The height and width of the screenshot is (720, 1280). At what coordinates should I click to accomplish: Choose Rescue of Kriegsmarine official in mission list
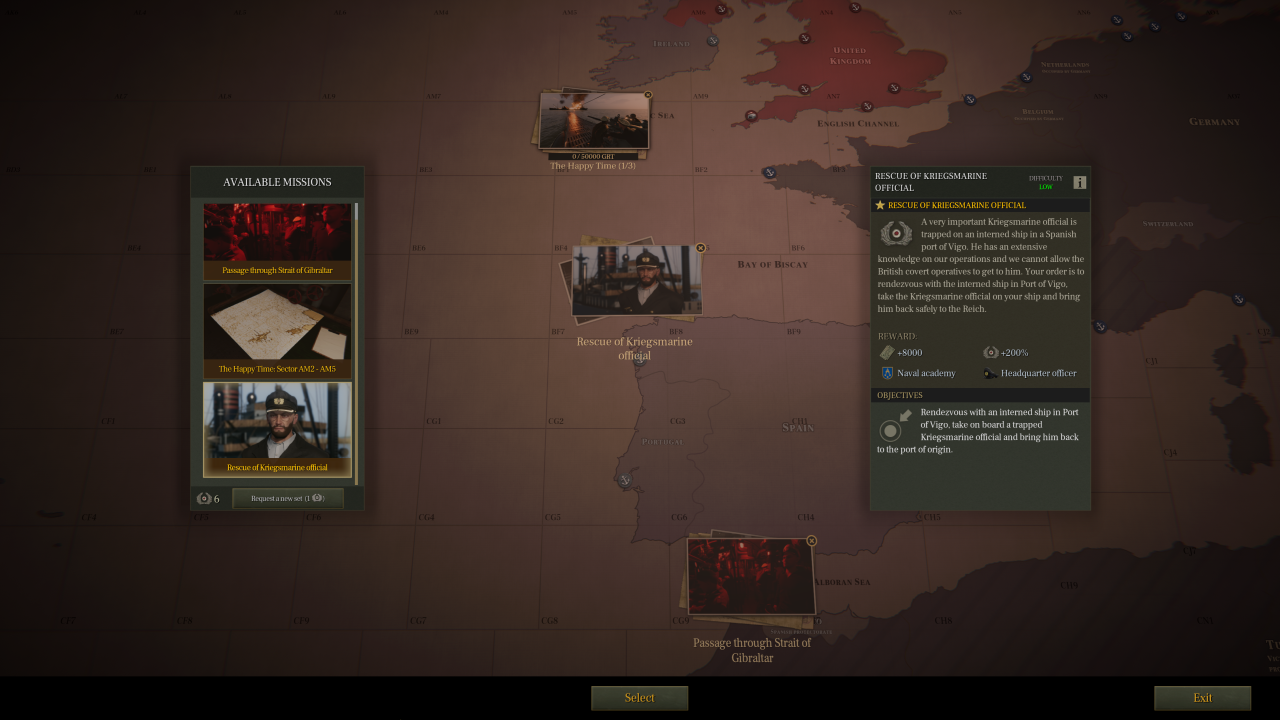pos(277,429)
